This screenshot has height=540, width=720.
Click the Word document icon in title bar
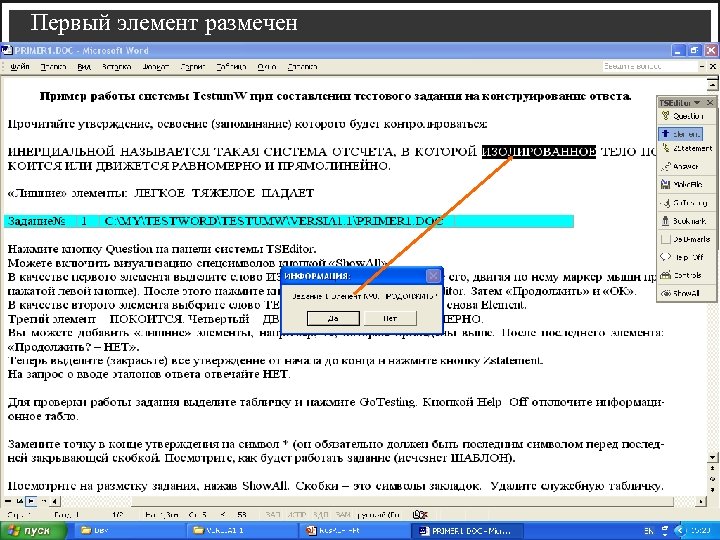tap(6, 50)
